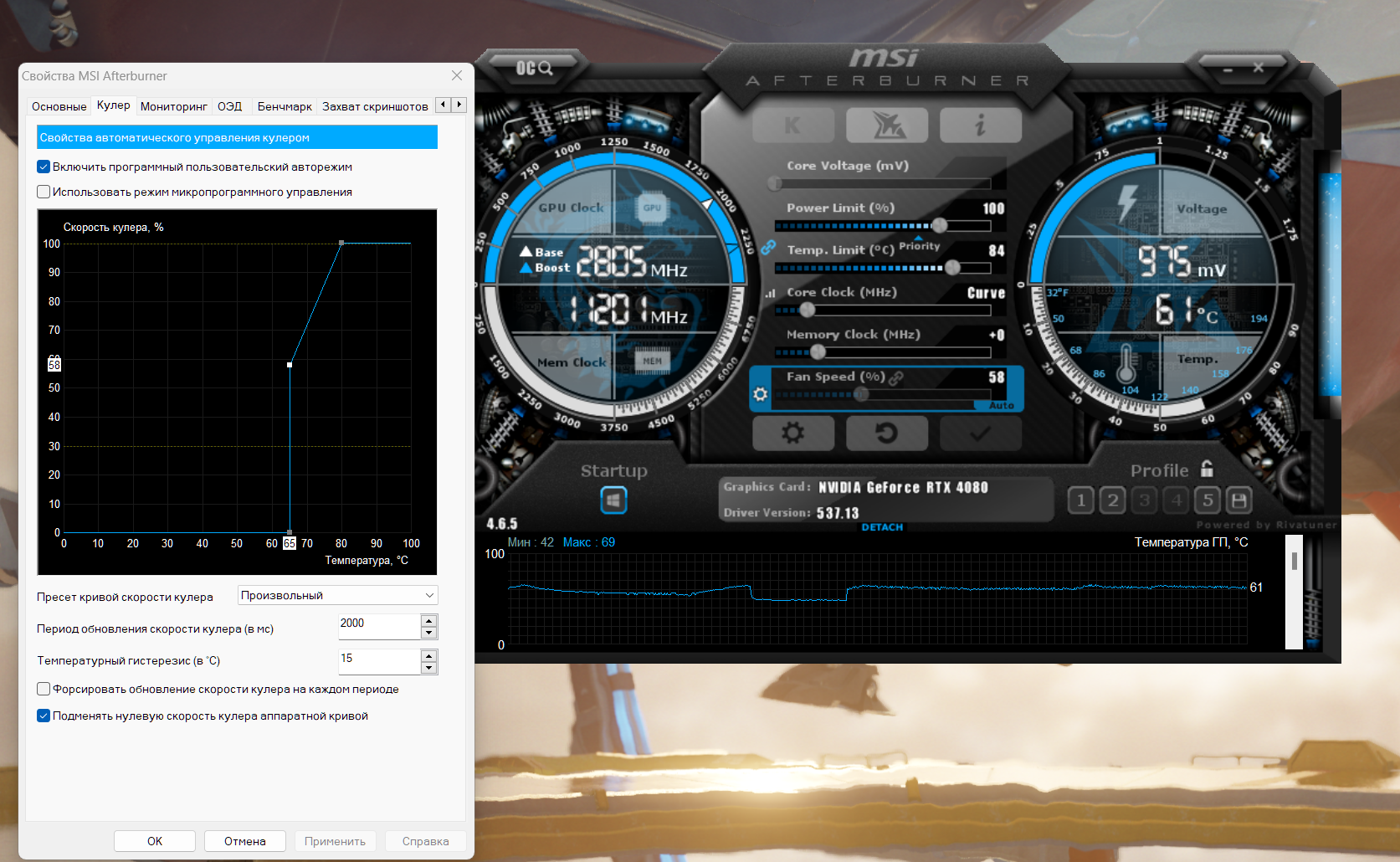Click the 'NVIDIA GeForce RTX 4080' card name
This screenshot has height=862, width=1400.
(x=903, y=487)
